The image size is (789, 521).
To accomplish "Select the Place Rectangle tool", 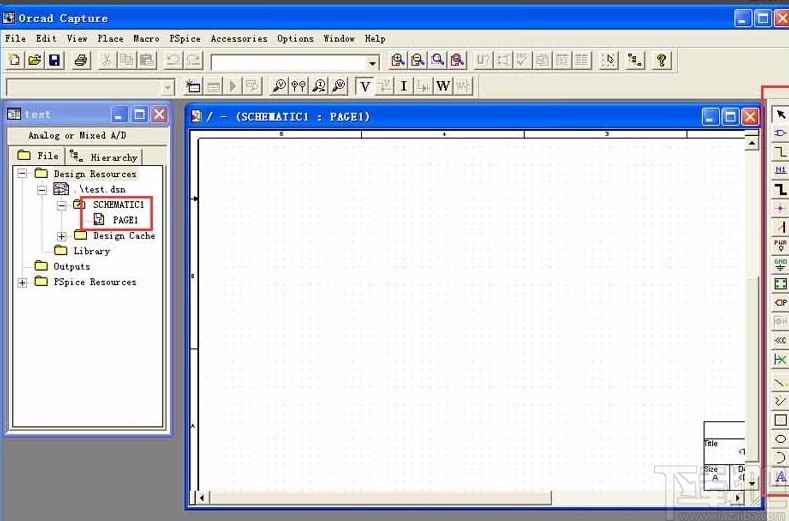I will click(x=780, y=420).
